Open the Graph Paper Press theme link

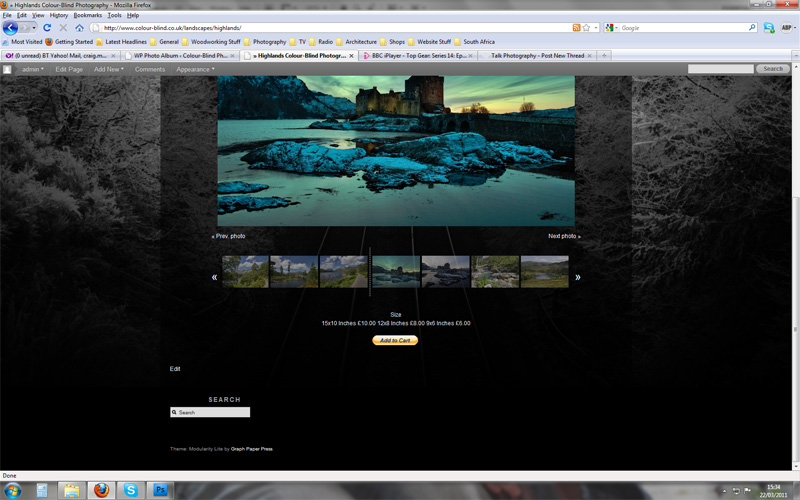click(252, 449)
